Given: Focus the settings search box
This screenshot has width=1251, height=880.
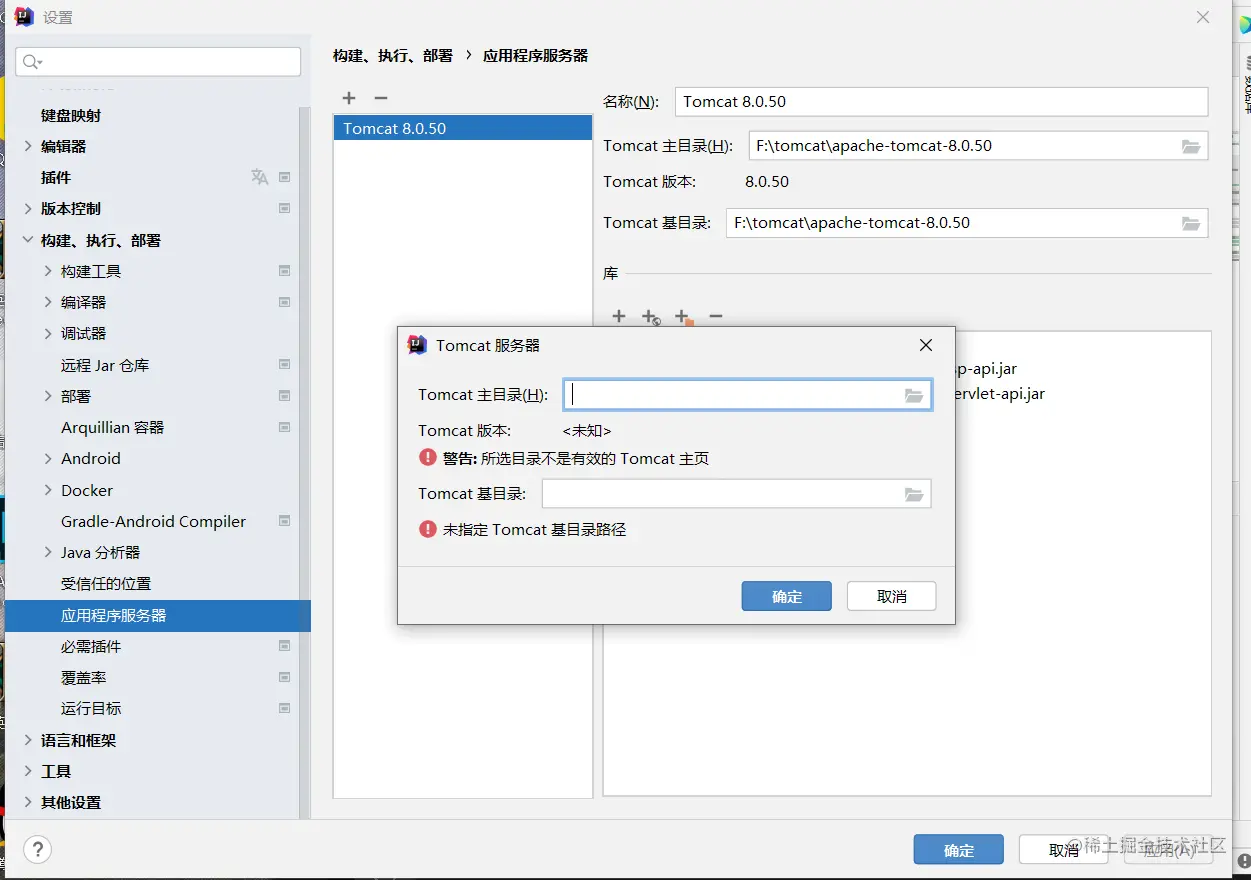Looking at the screenshot, I should 158,62.
